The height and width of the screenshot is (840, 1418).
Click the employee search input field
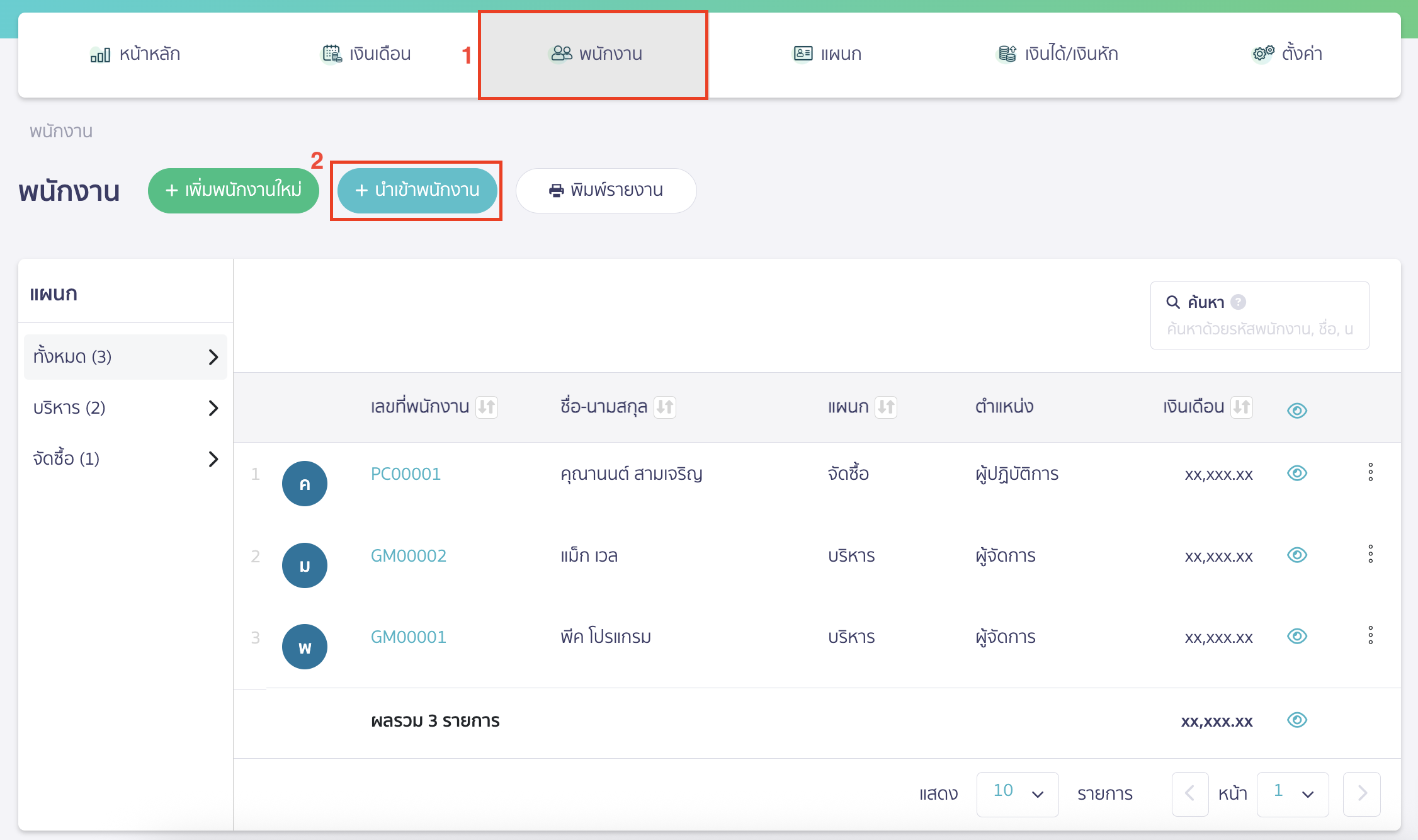coord(1259,329)
